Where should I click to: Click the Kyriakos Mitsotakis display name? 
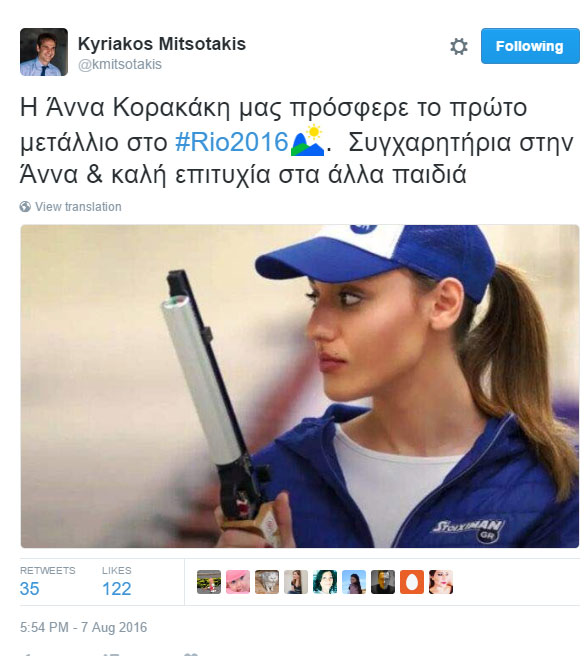161,44
